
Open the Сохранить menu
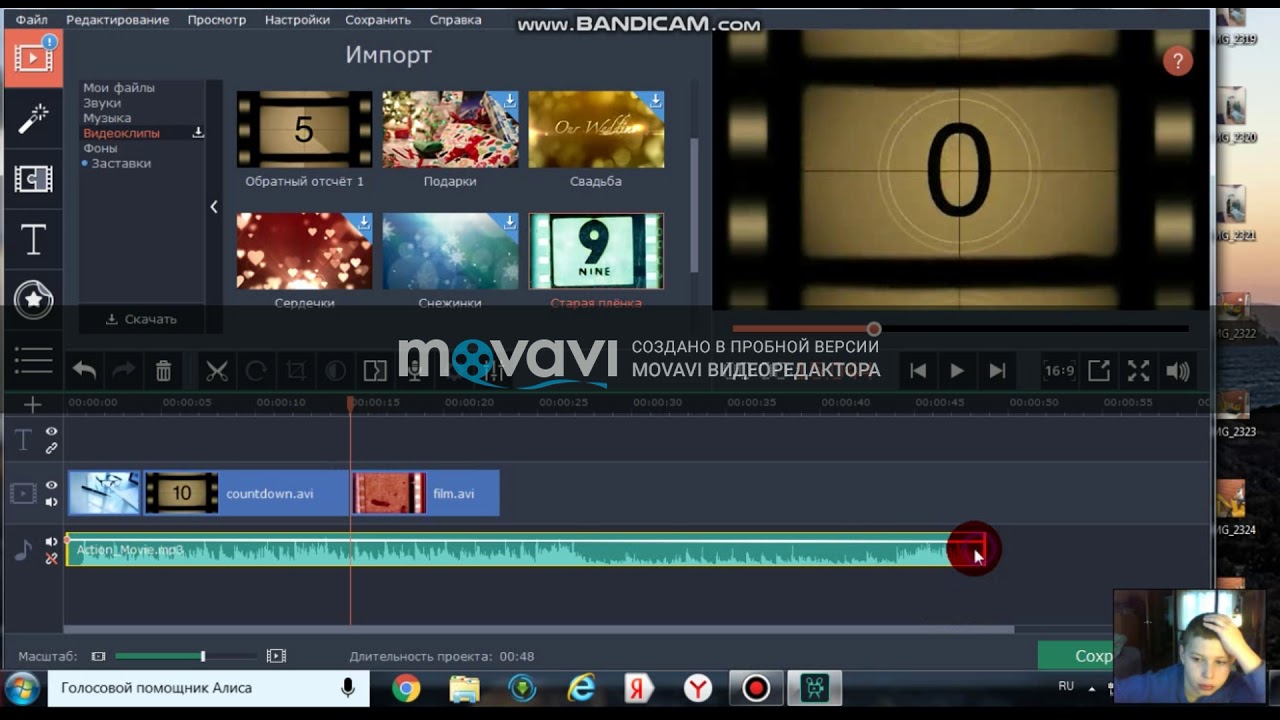click(378, 20)
